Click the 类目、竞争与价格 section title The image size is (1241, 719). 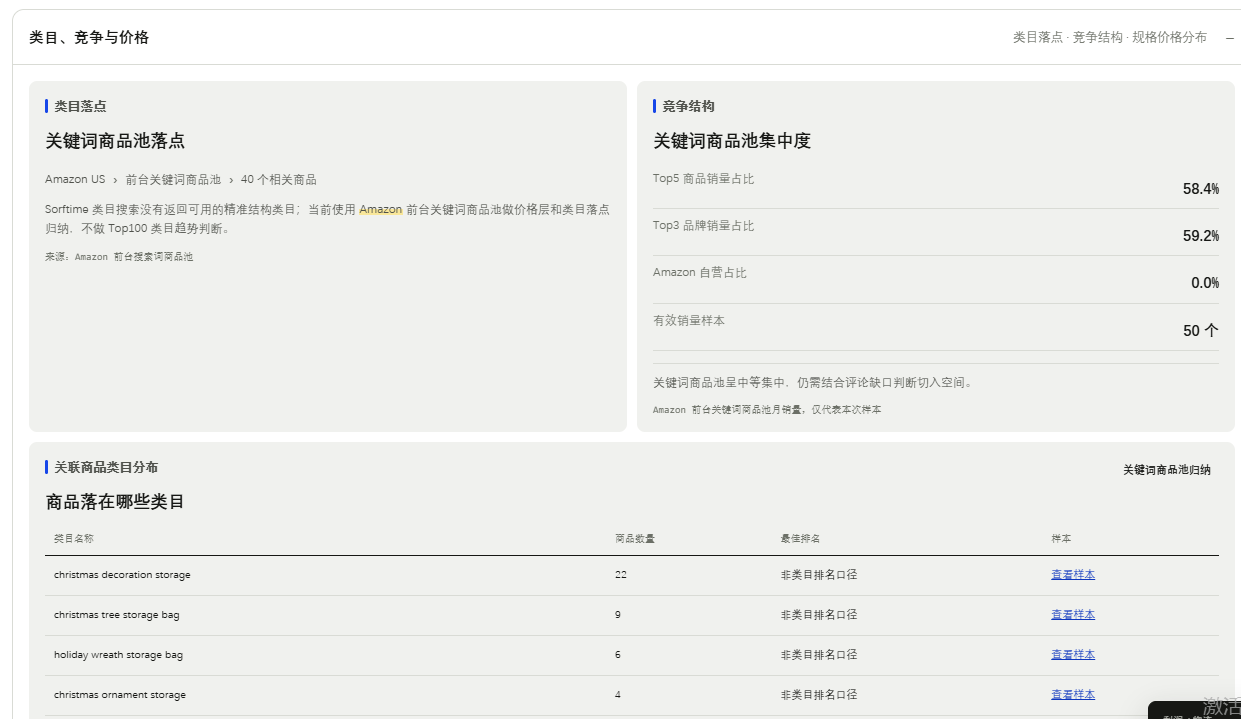tap(89, 37)
